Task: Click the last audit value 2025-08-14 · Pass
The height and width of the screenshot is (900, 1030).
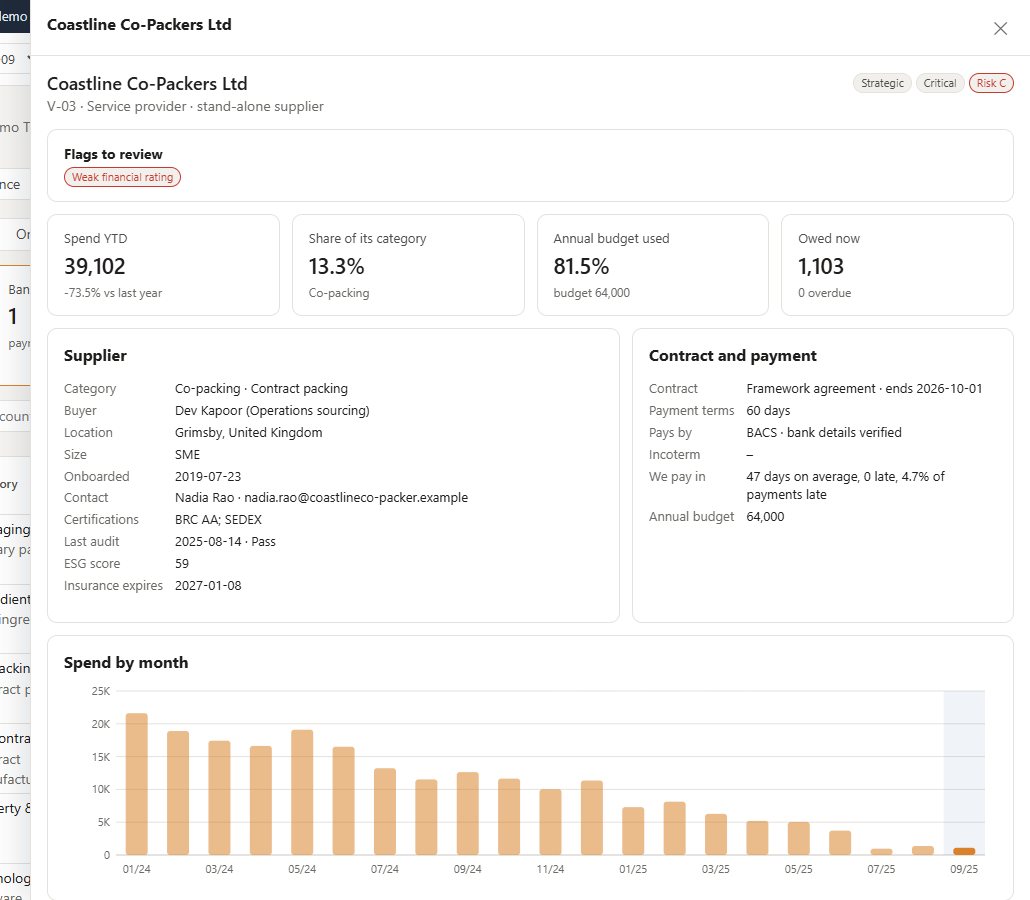Action: tap(225, 542)
